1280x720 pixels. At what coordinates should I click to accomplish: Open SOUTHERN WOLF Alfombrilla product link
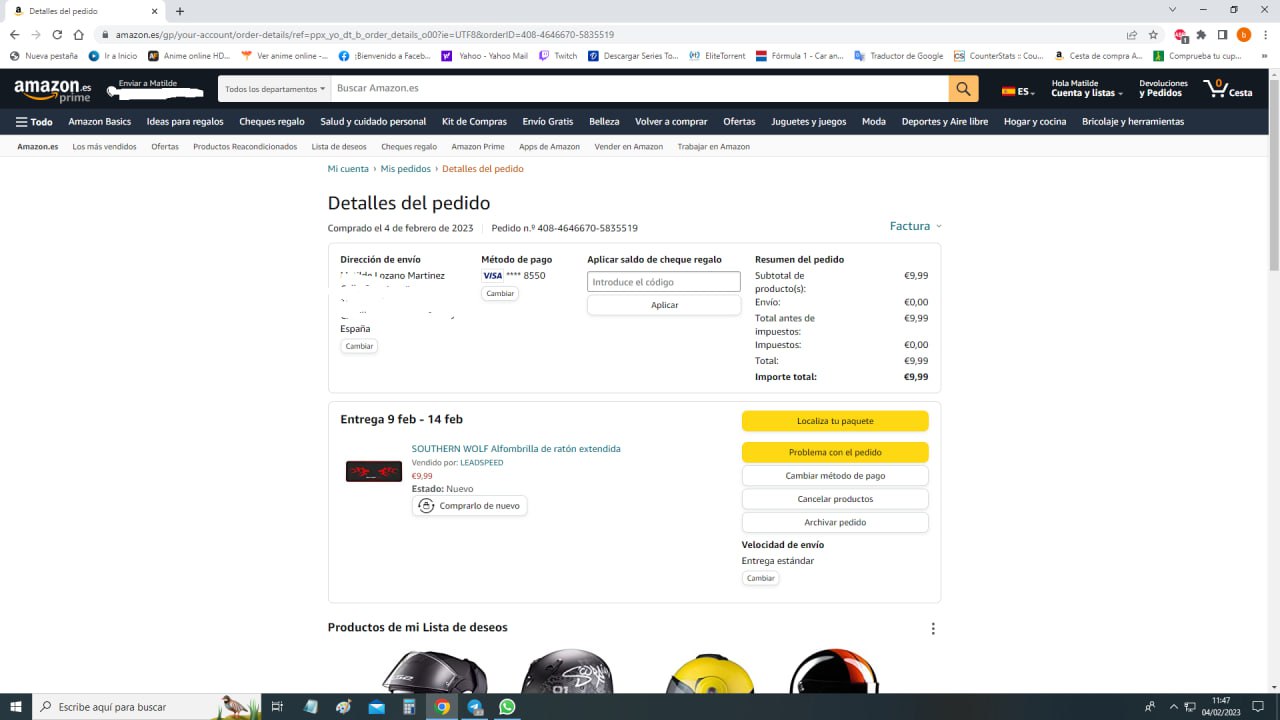516,449
